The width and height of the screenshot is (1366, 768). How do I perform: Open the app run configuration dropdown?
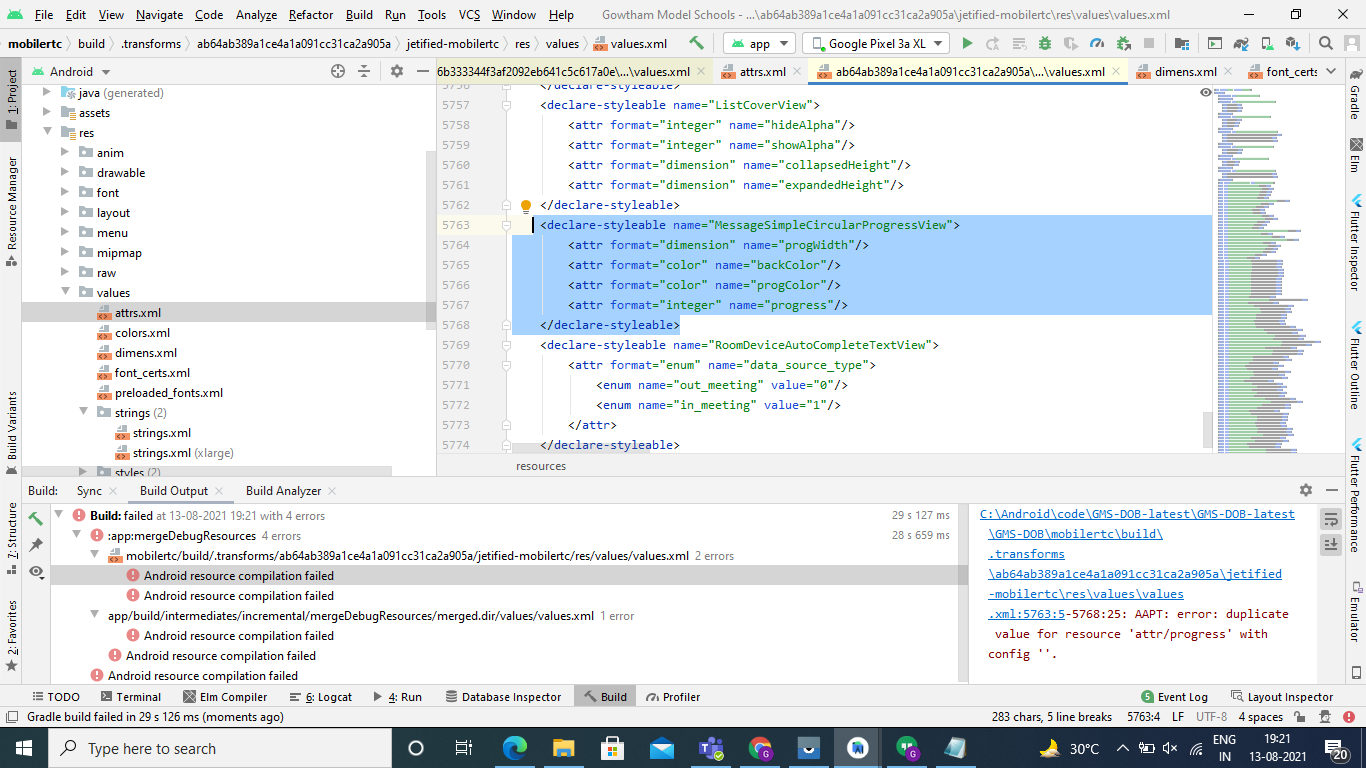(759, 43)
